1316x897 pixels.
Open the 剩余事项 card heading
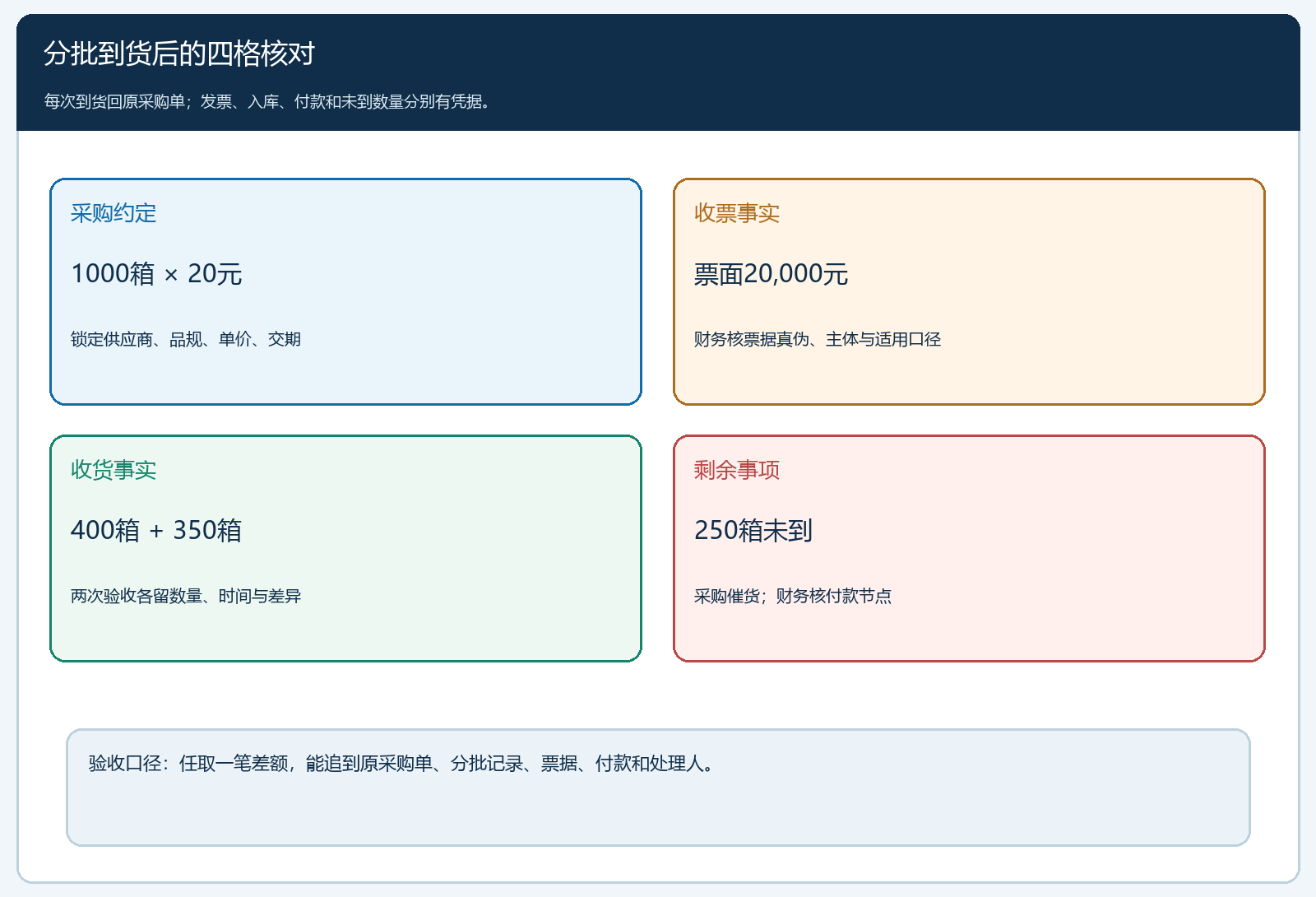click(x=737, y=470)
